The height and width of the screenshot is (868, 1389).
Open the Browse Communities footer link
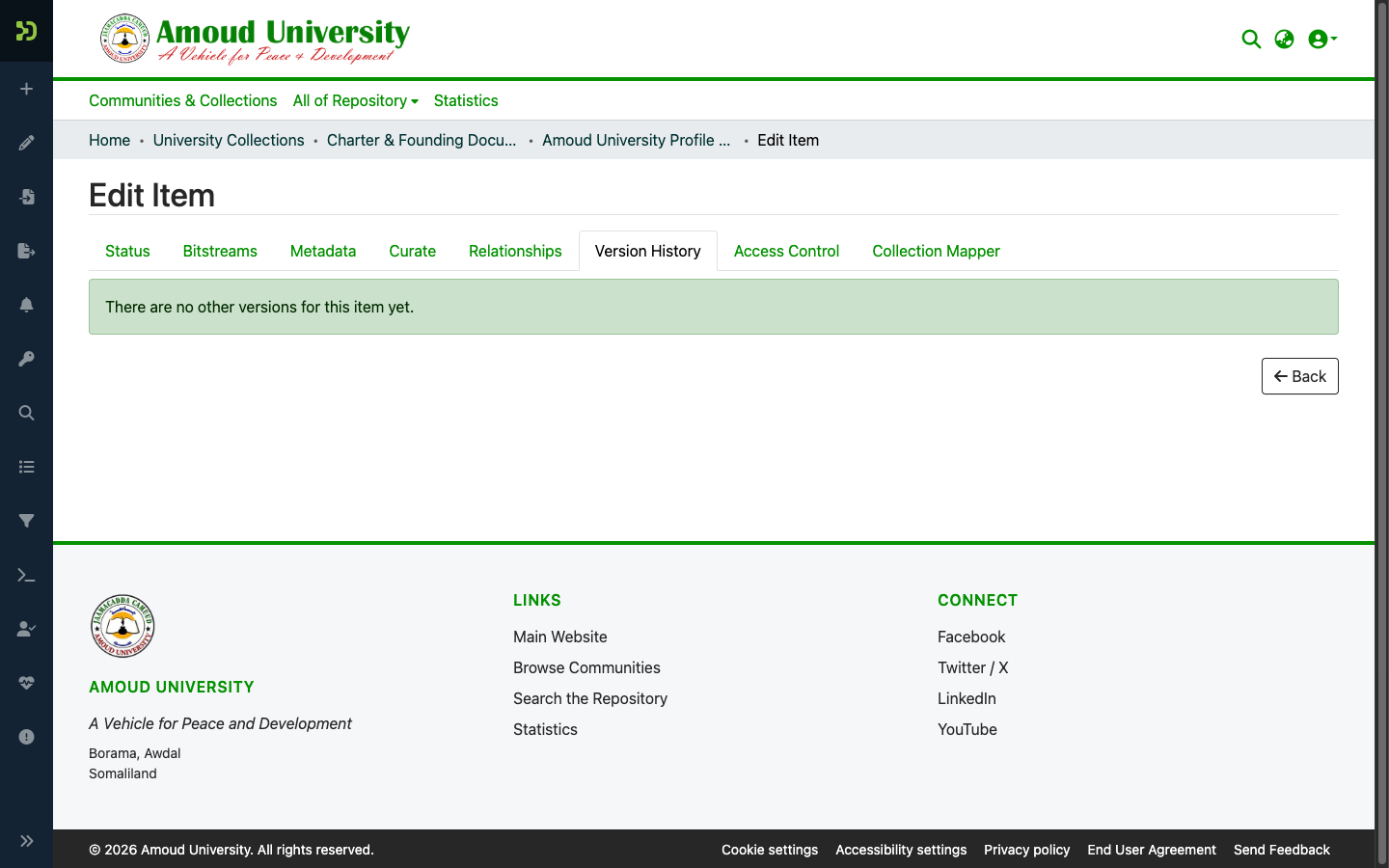click(586, 667)
